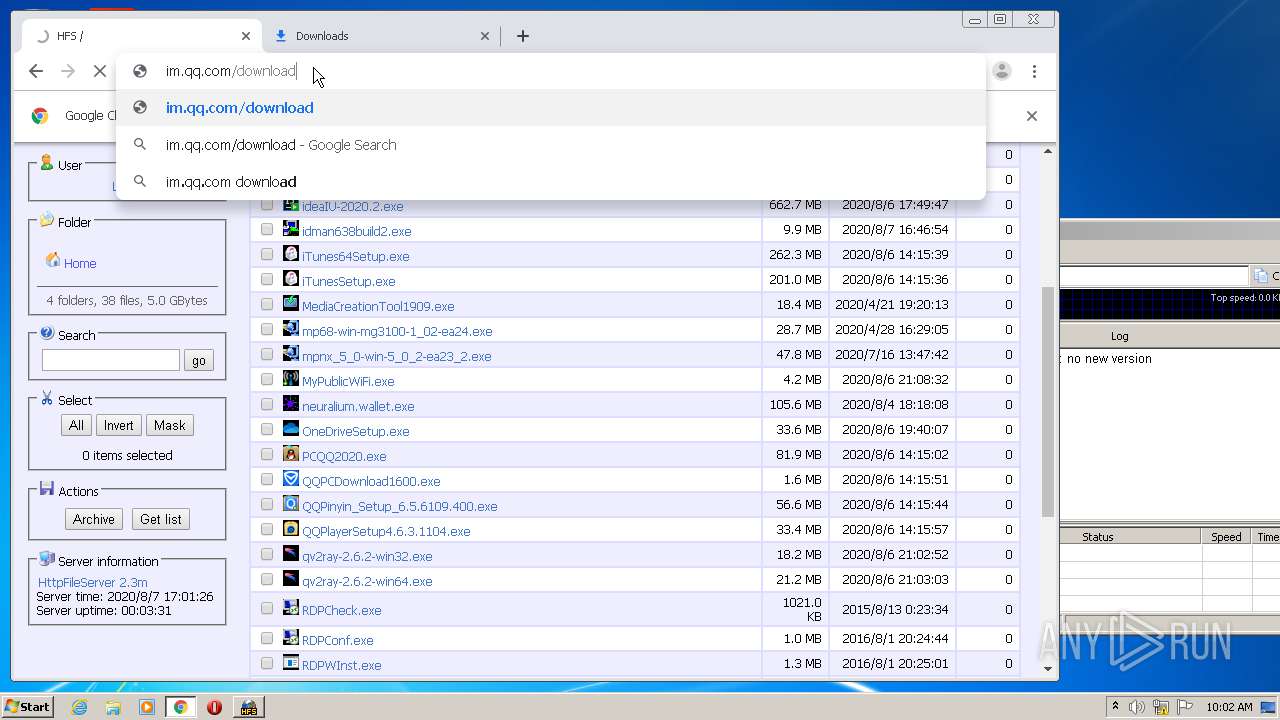Check the idealU-2020.2.exe checkbox
The image size is (1280, 720).
[x=267, y=205]
